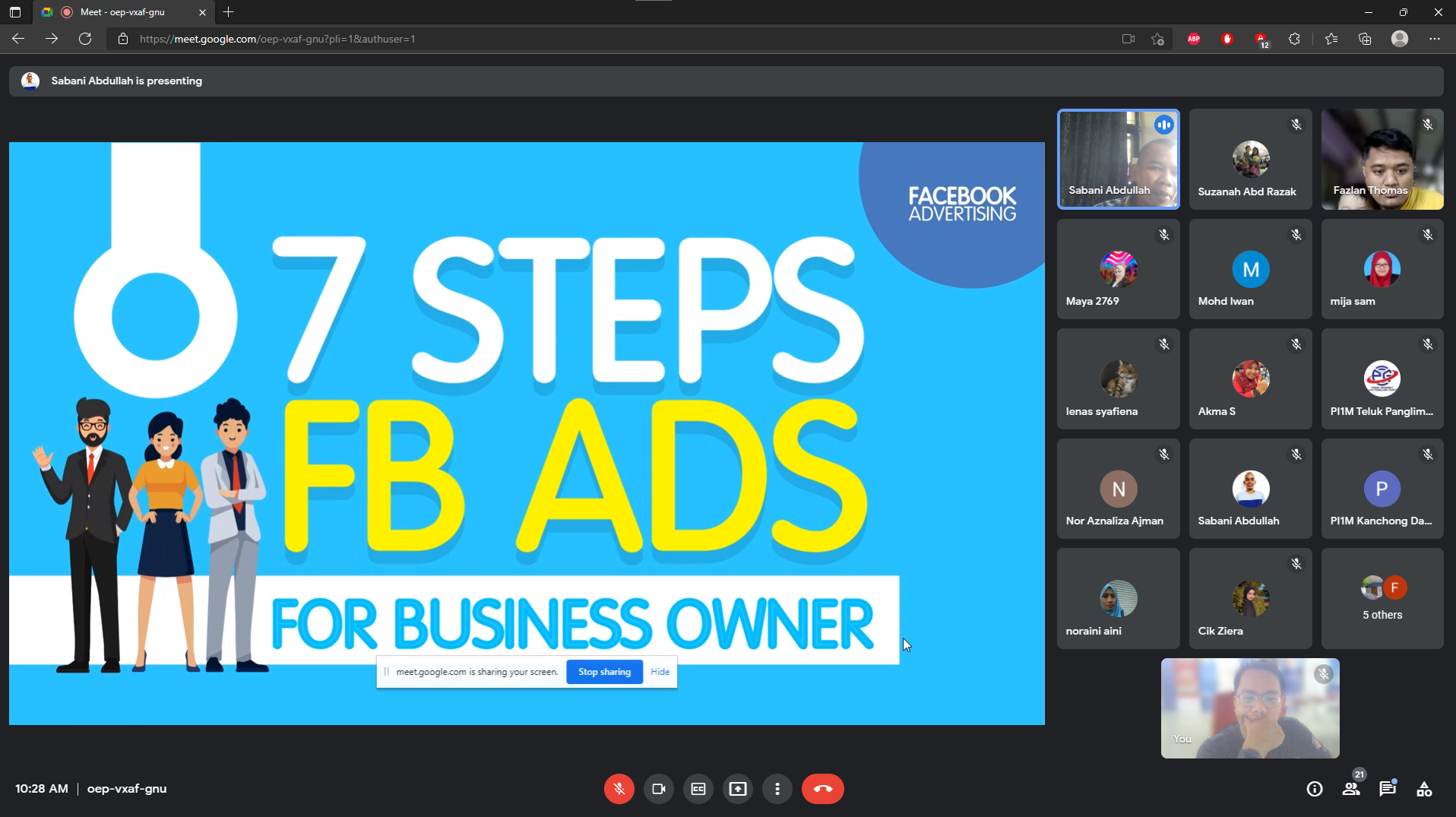Click your own self-view video tile
Image resolution: width=1456 pixels, height=817 pixels.
click(x=1249, y=708)
